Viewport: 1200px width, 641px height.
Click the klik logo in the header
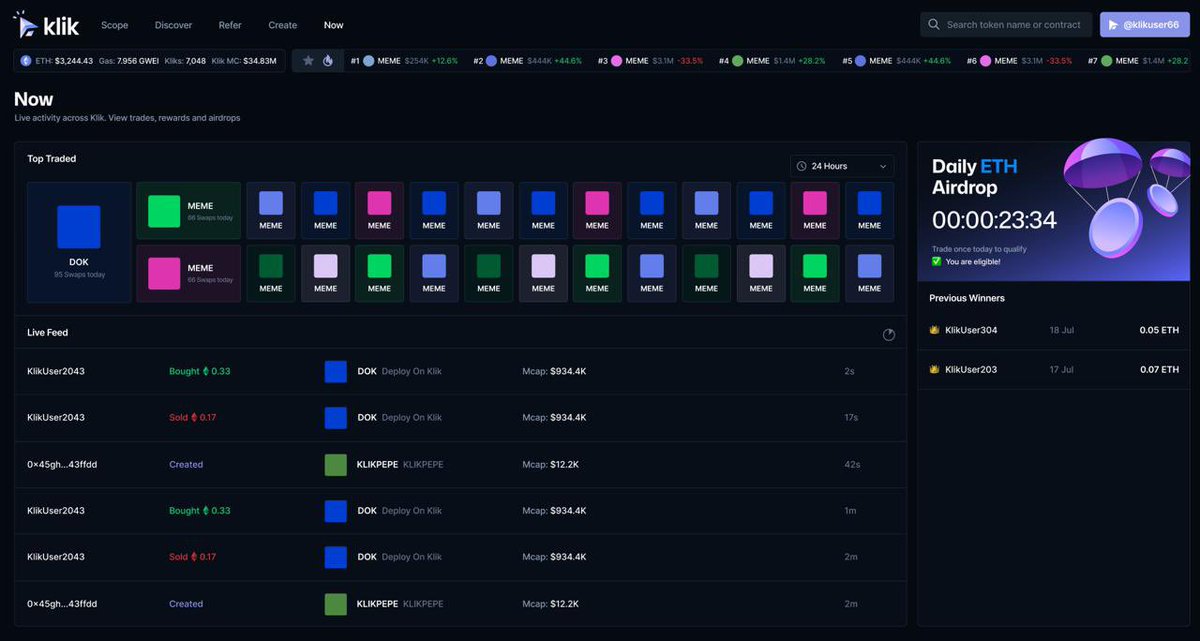pyautogui.click(x=47, y=25)
